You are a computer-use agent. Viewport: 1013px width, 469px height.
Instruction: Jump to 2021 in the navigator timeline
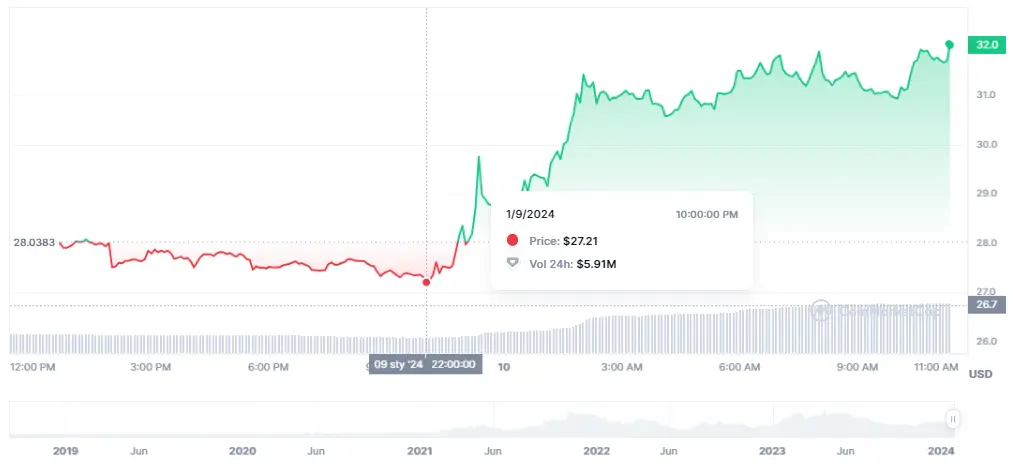(x=420, y=451)
